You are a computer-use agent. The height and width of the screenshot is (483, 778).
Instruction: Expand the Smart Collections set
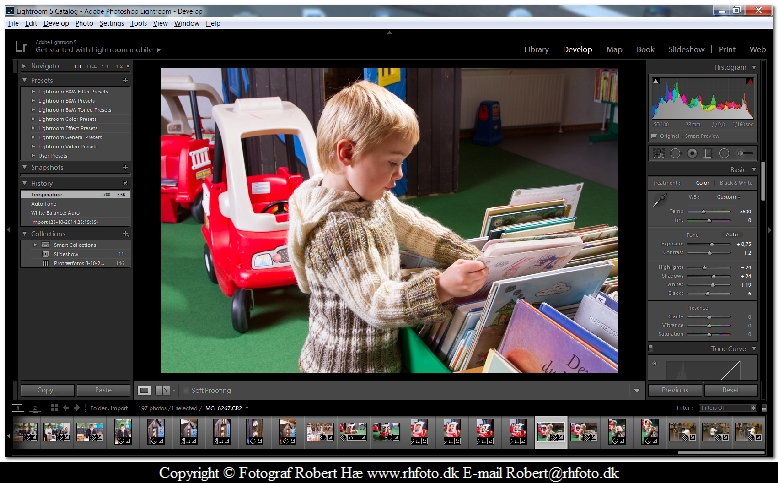(35, 245)
